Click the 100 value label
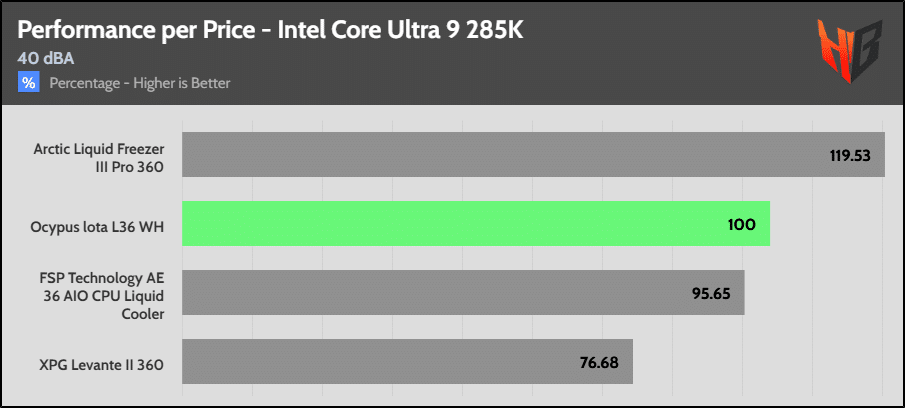905x408 pixels. click(742, 225)
